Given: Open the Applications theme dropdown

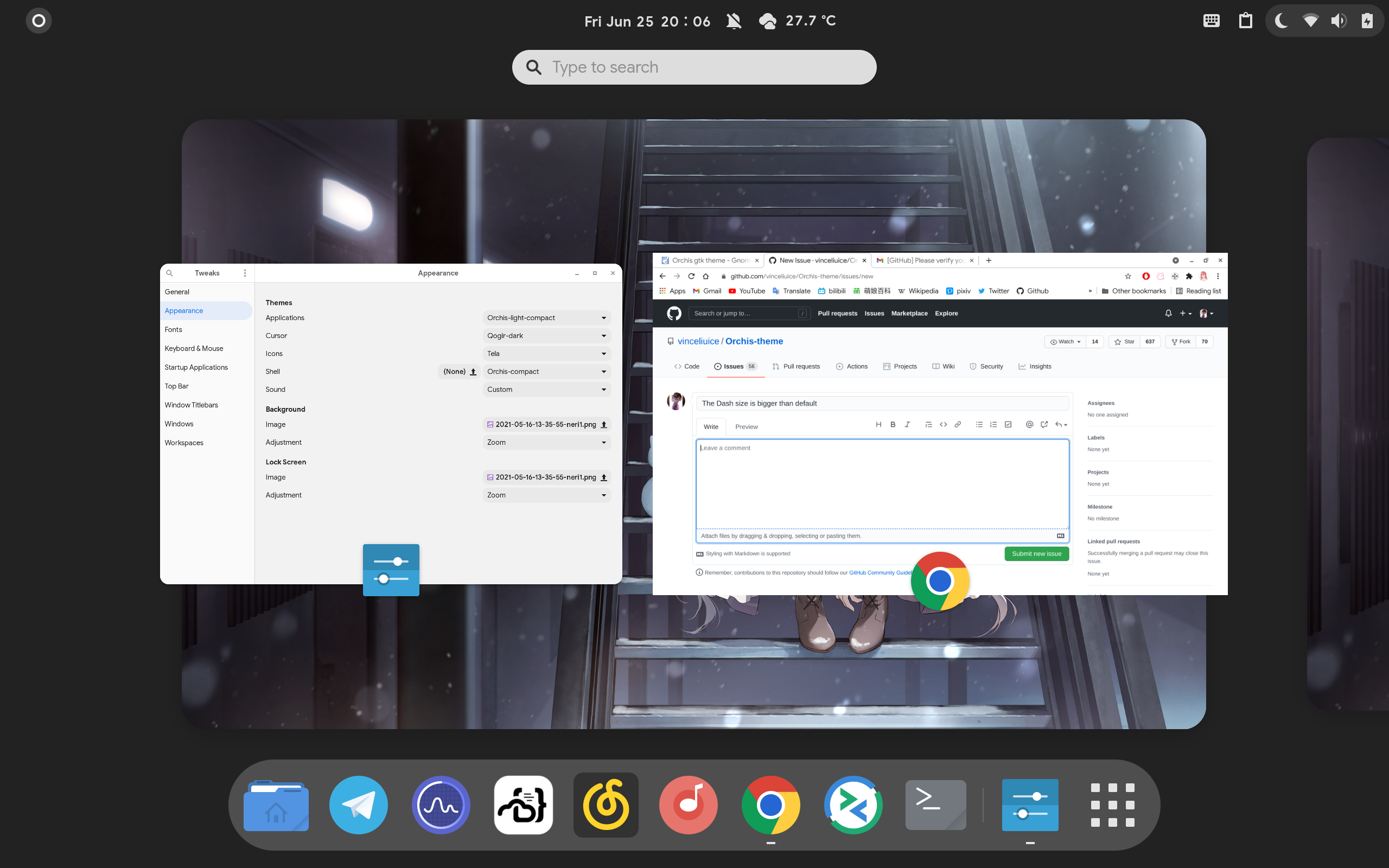Looking at the screenshot, I should coord(546,317).
